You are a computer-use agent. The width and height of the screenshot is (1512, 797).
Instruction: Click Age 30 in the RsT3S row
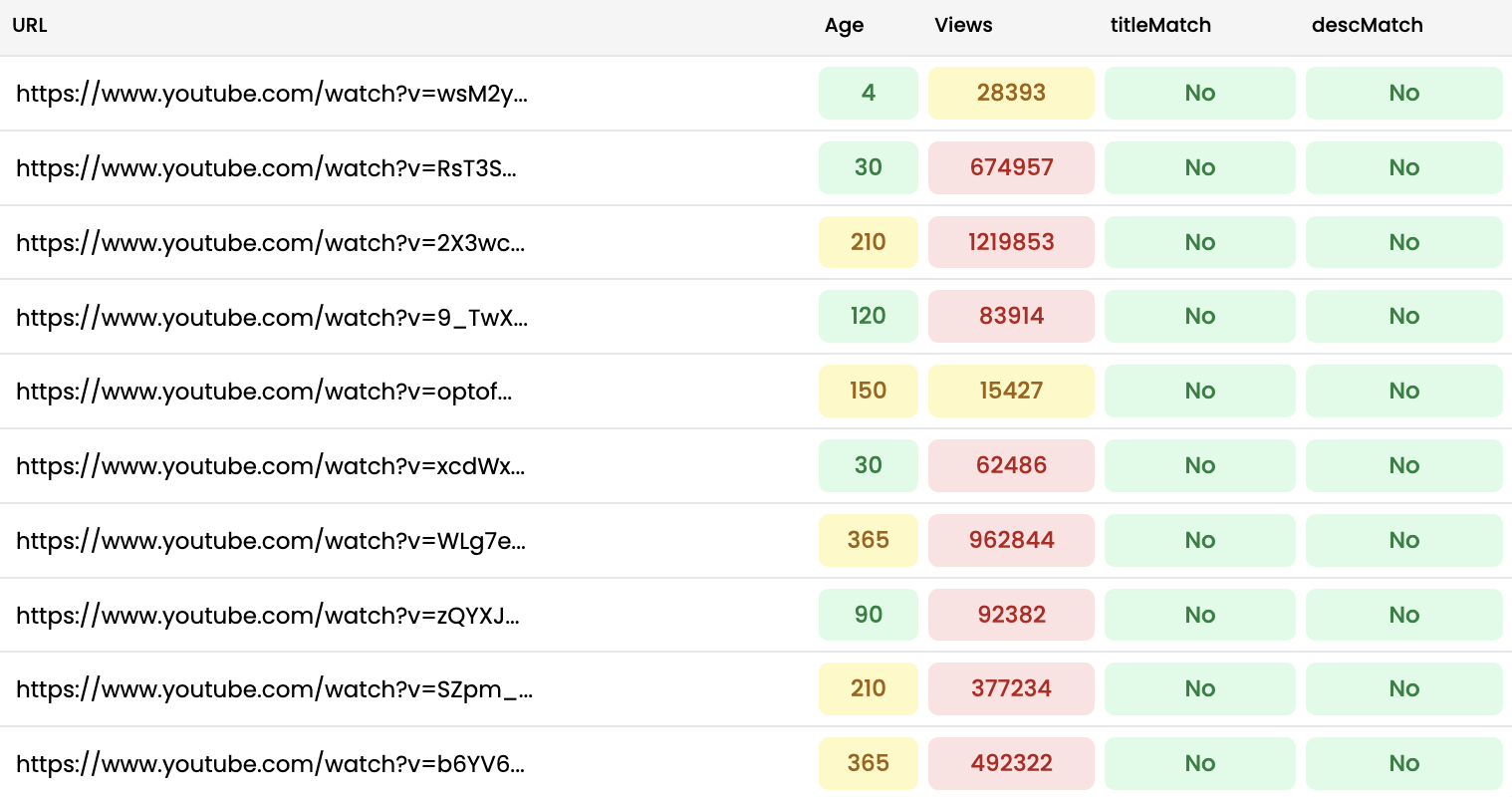869,167
